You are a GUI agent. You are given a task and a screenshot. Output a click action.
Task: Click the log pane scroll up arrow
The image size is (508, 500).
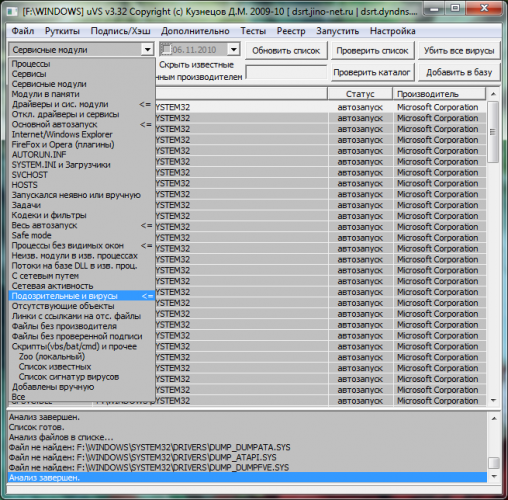[494, 418]
